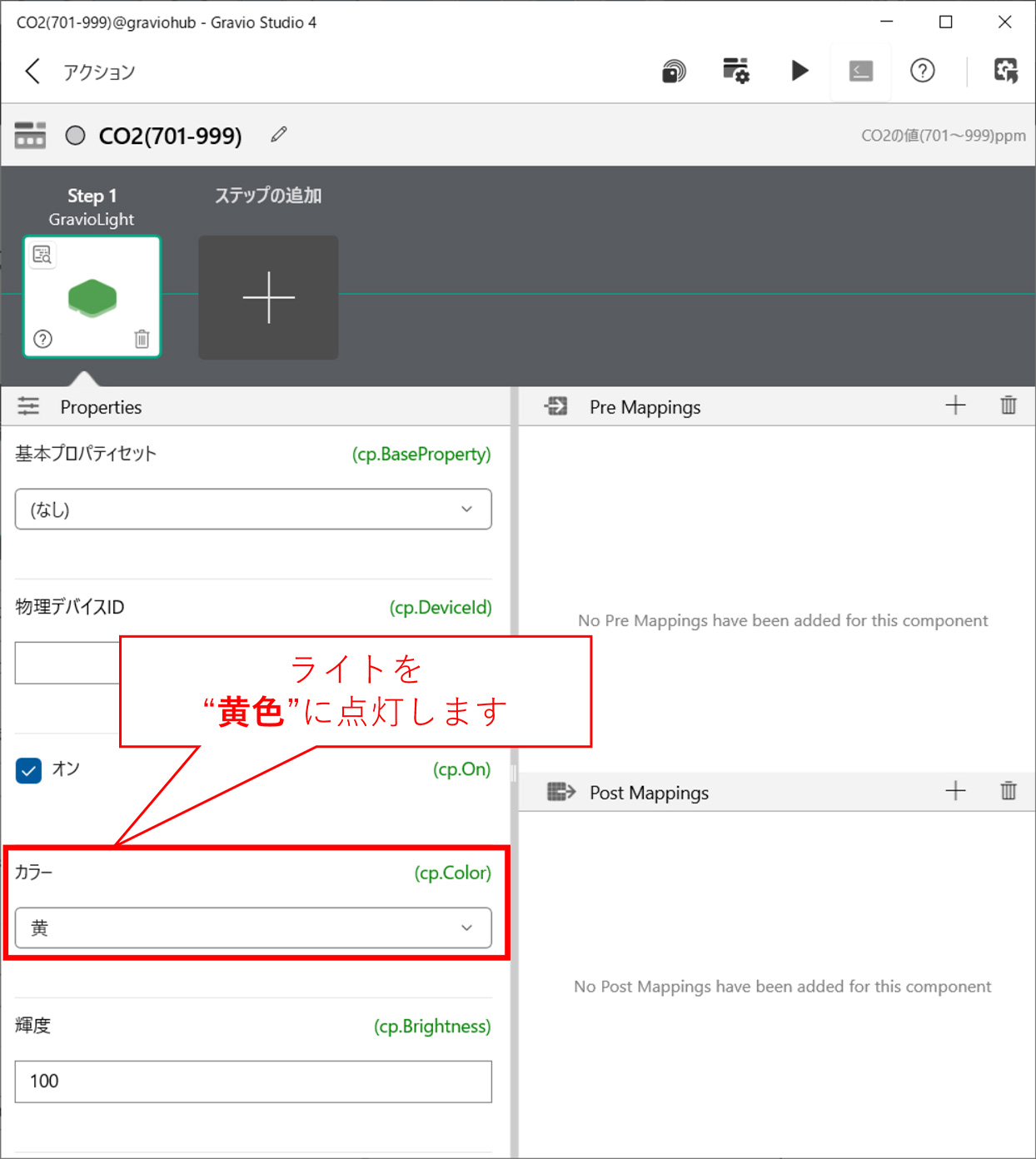Click the ステップの追加 label
Screen dimensions: 1036x1159
point(268,196)
